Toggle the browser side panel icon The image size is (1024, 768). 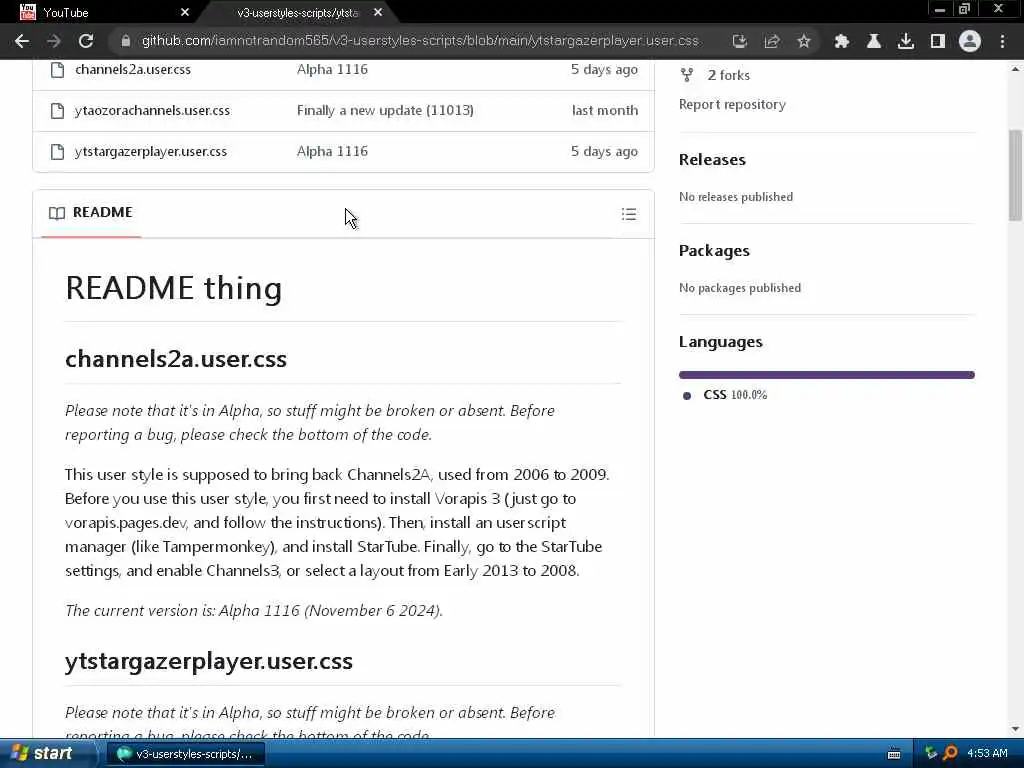coord(938,41)
